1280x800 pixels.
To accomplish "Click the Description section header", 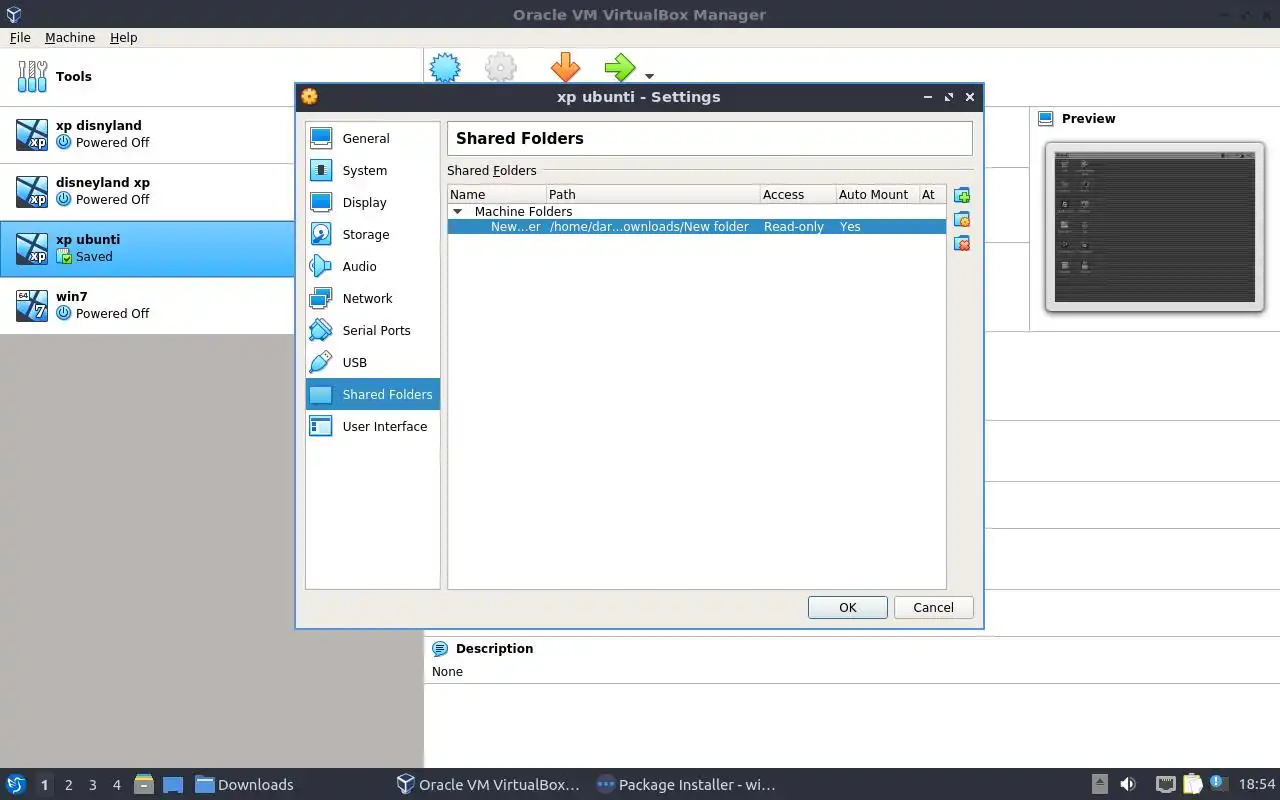I will (x=494, y=648).
